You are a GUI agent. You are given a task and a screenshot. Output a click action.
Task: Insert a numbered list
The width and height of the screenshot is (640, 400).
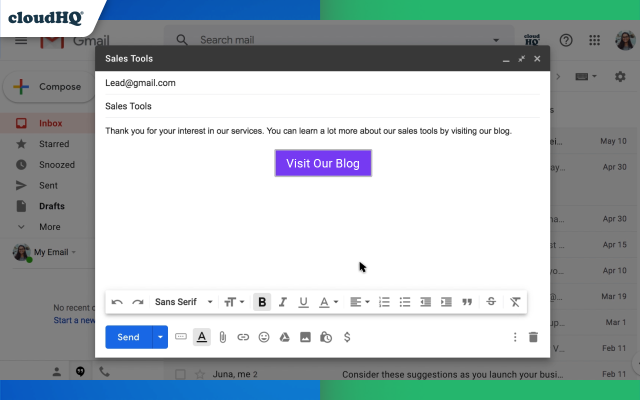384,302
